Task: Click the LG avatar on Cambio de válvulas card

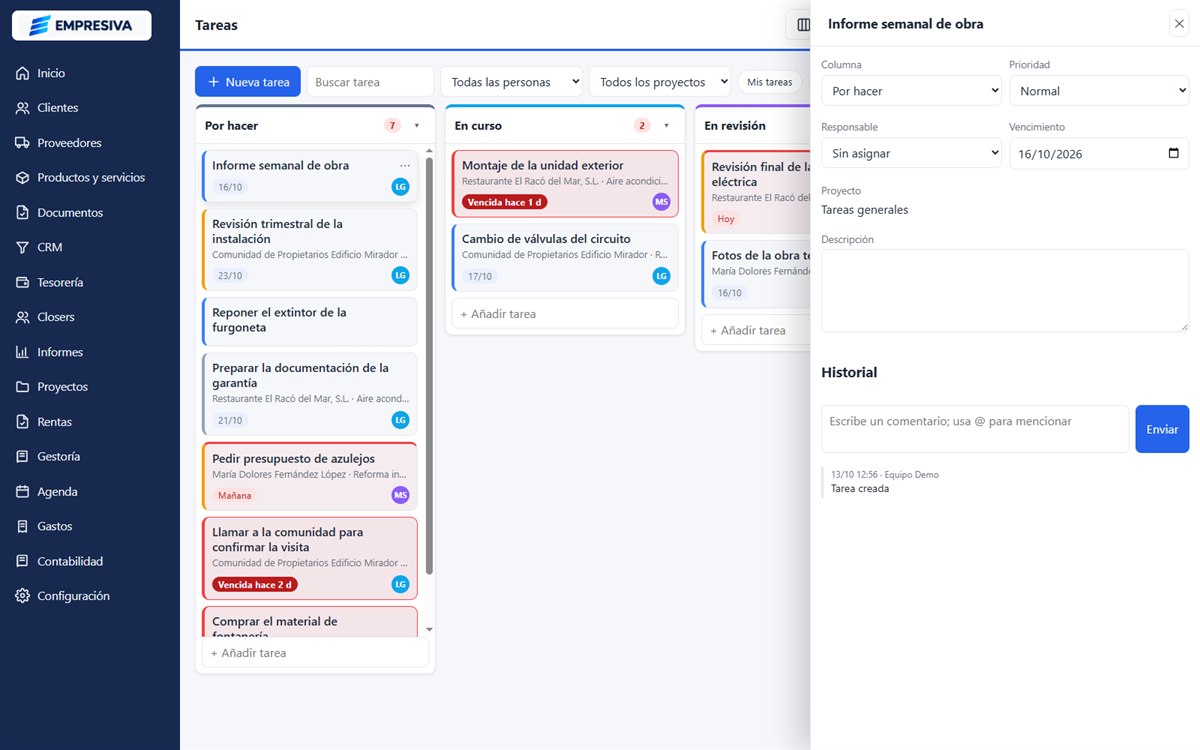Action: (x=661, y=276)
